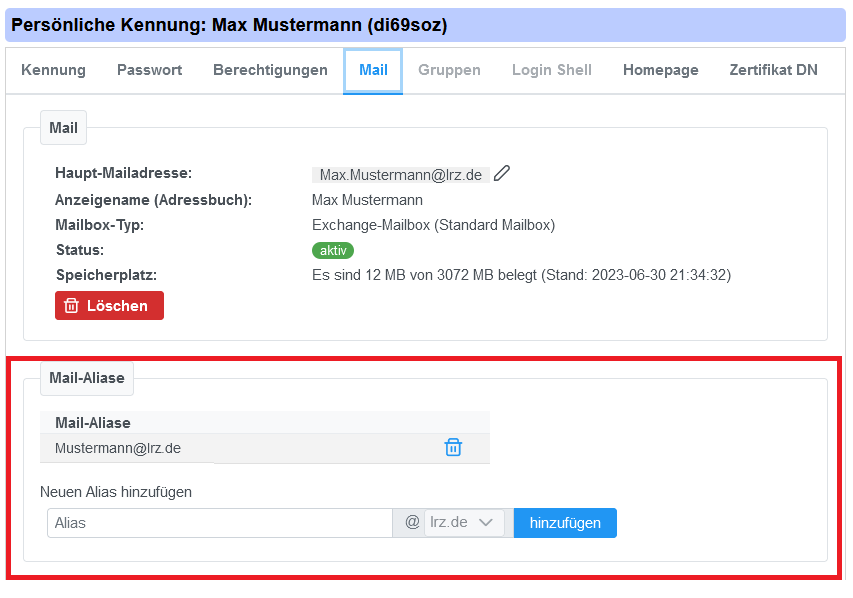Open the Homepage tab

(x=660, y=70)
